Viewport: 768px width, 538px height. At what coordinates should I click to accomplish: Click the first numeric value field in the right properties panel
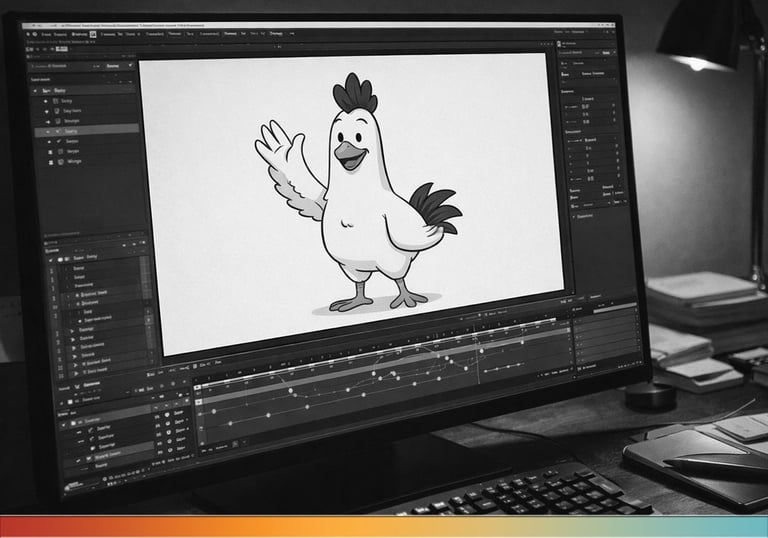[586, 106]
